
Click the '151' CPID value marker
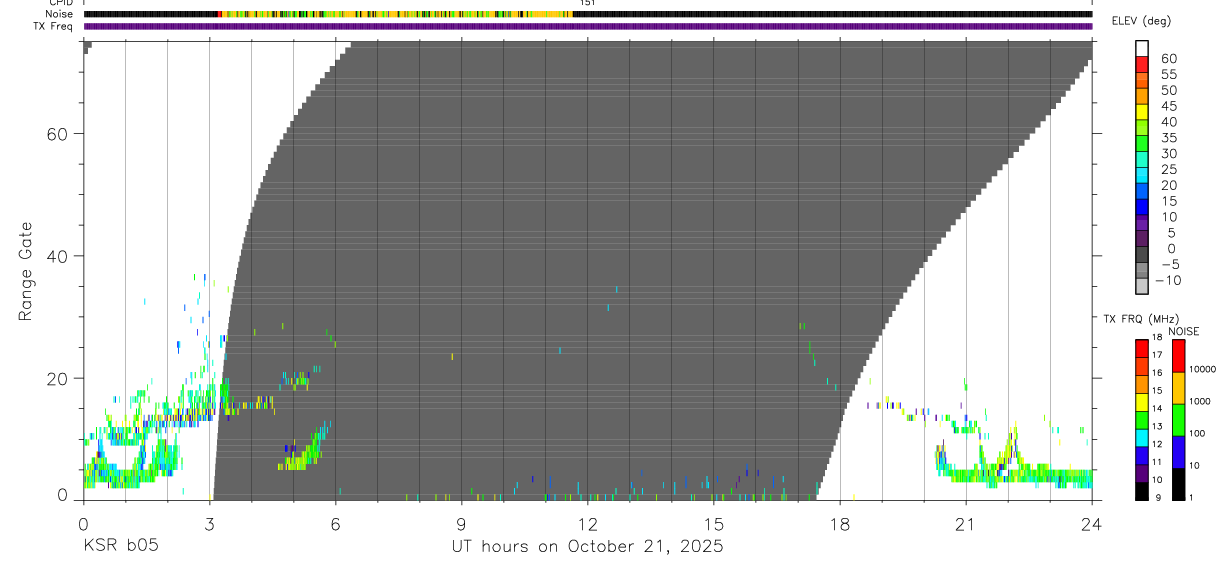coord(587,3)
